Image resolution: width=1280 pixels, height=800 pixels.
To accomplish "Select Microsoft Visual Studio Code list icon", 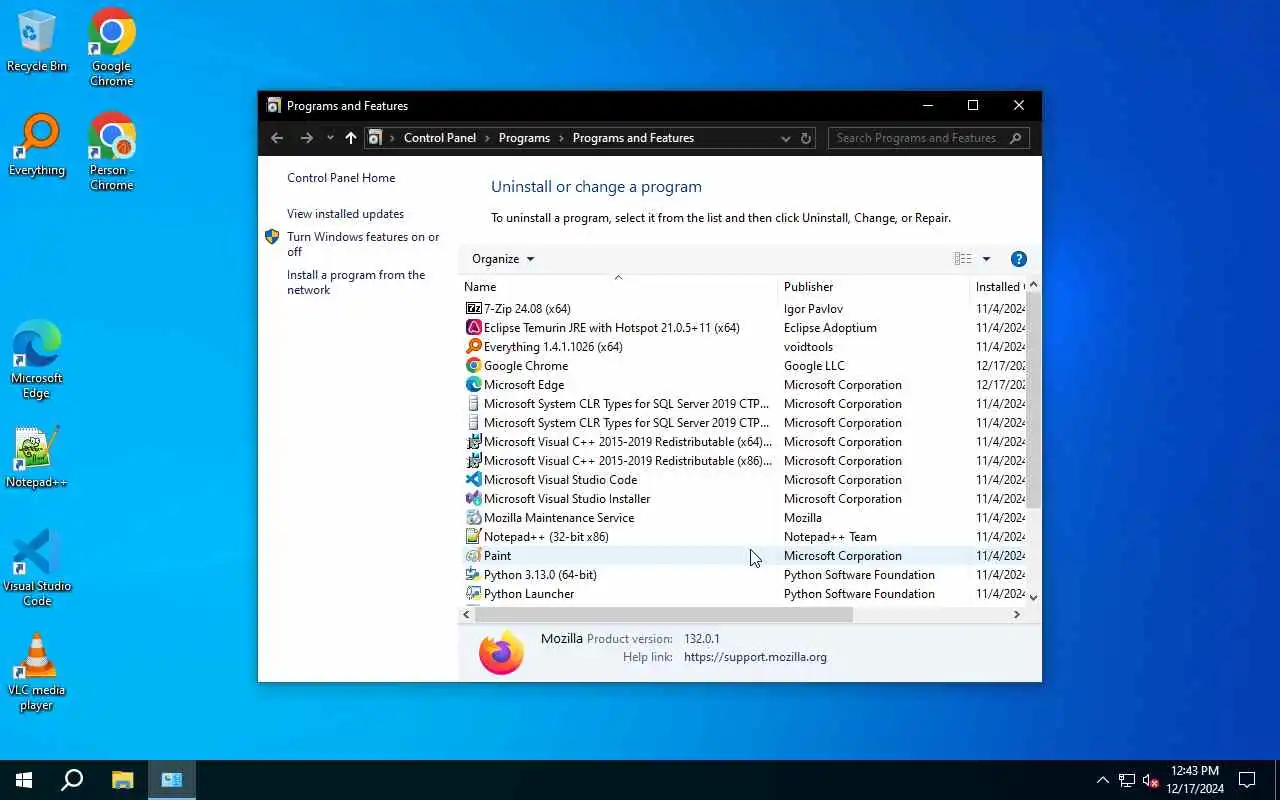I will pos(474,480).
